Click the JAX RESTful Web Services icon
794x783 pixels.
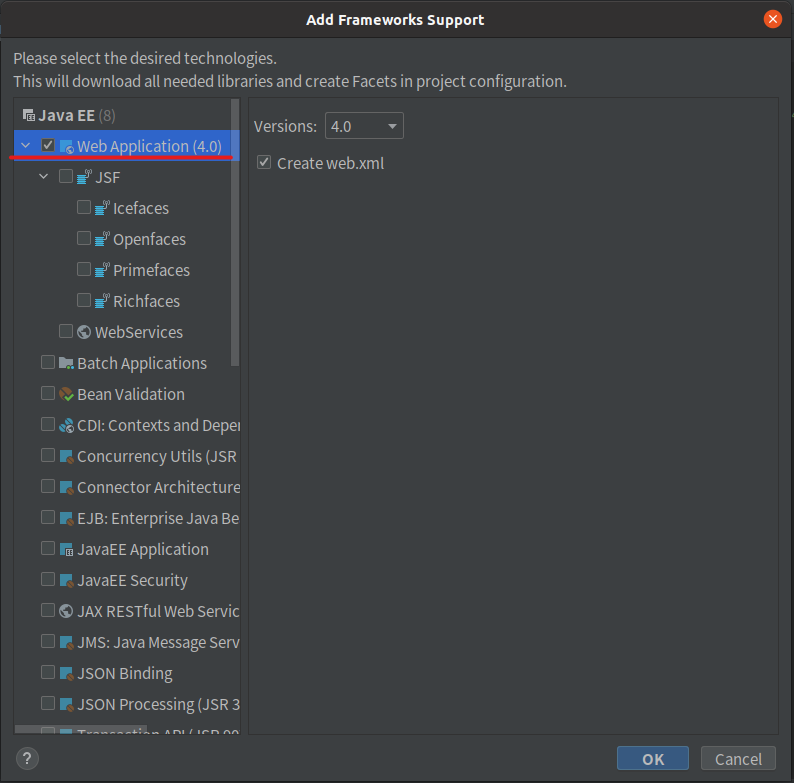pos(66,611)
